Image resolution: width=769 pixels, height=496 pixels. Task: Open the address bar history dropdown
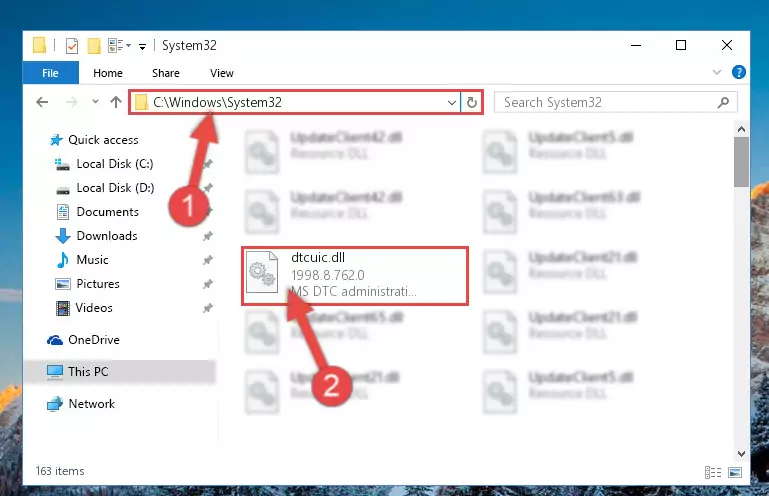coord(452,103)
